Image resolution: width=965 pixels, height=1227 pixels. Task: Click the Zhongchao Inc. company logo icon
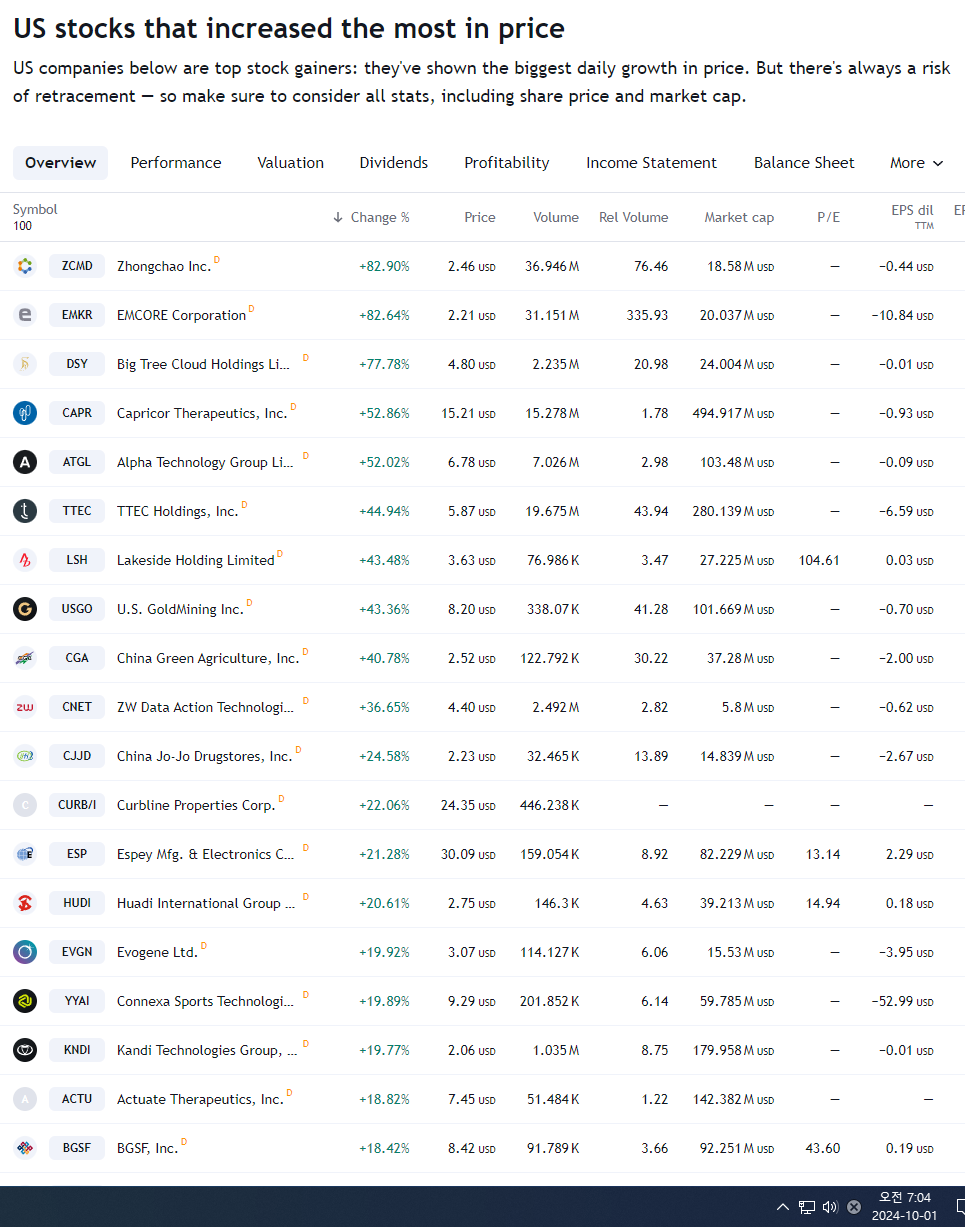(25, 266)
